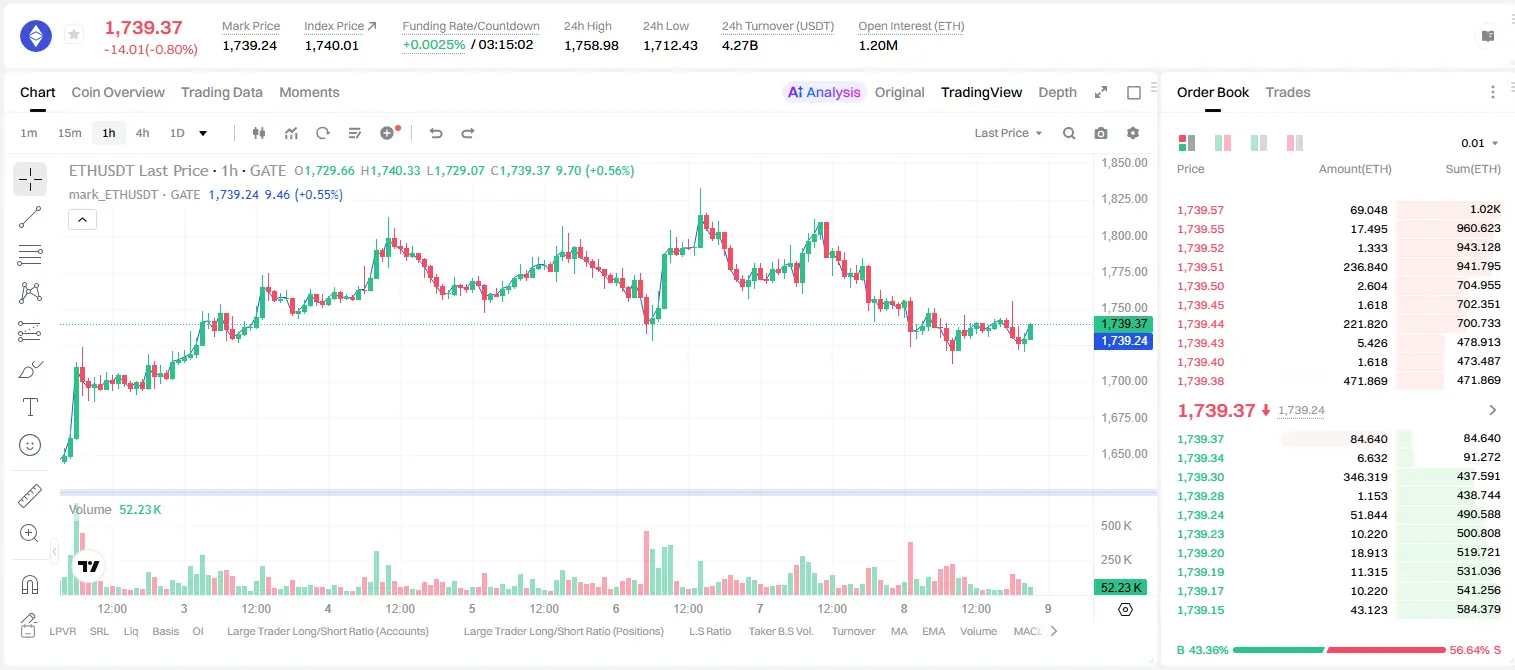
Task: Click the chart screenshot camera icon
Action: 1101,133
